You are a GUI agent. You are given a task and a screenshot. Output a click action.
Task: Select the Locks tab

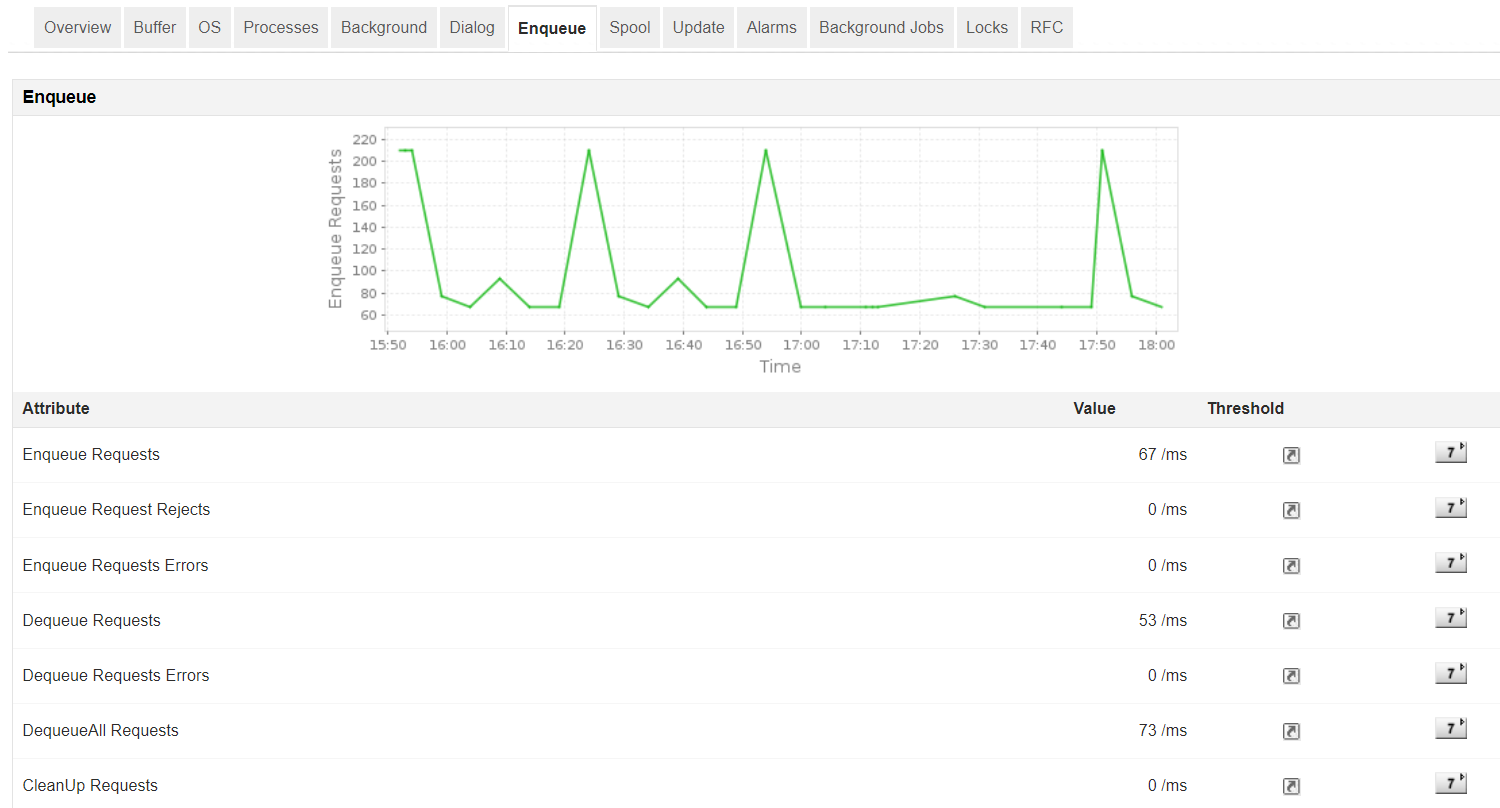(987, 27)
